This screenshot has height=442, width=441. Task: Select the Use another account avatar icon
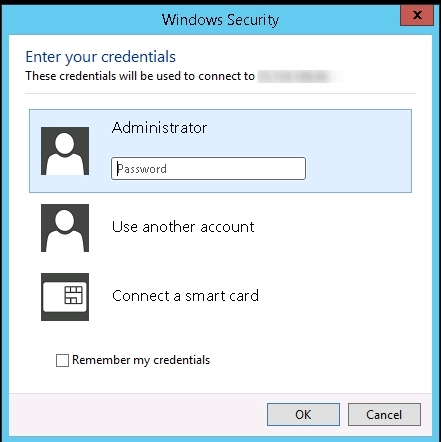pos(65,228)
